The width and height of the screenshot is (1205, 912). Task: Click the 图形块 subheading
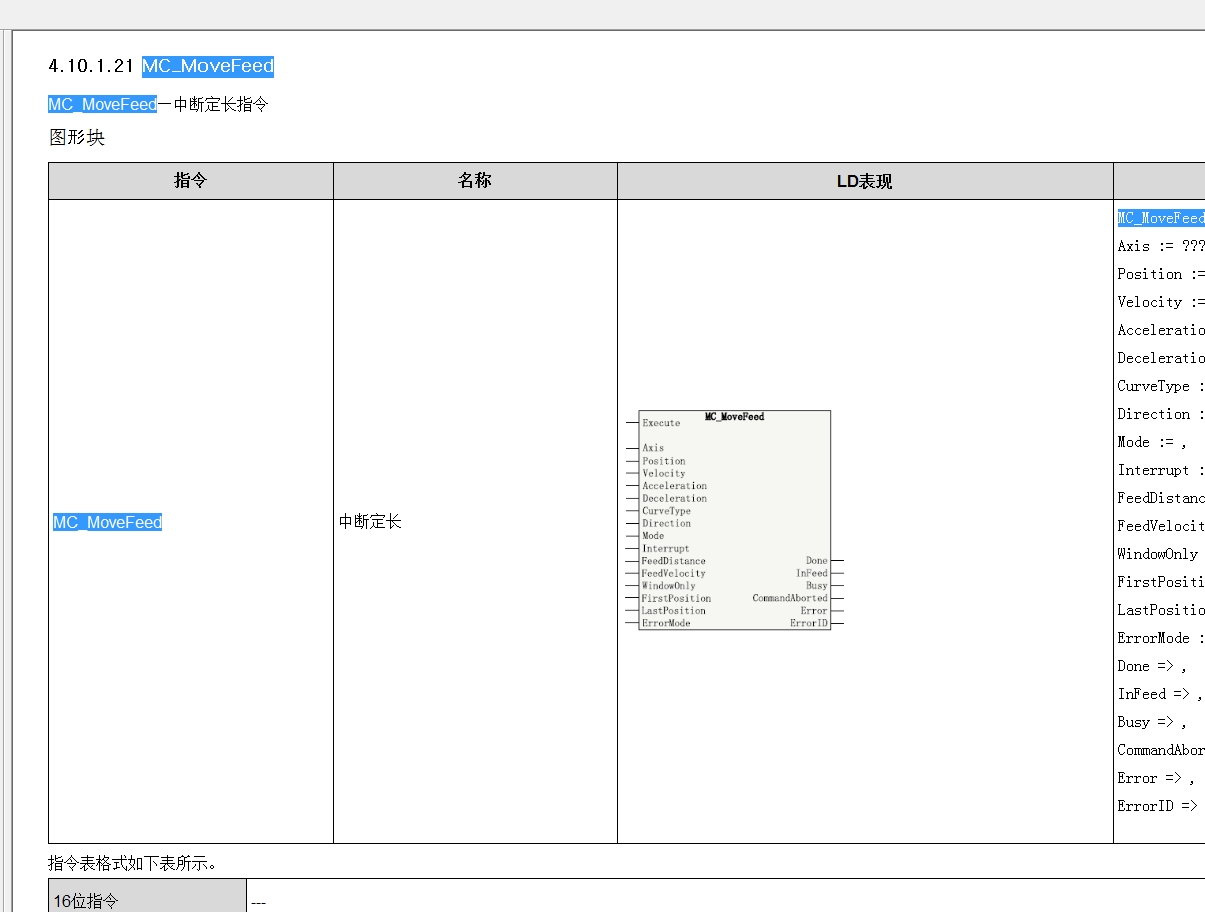(76, 138)
